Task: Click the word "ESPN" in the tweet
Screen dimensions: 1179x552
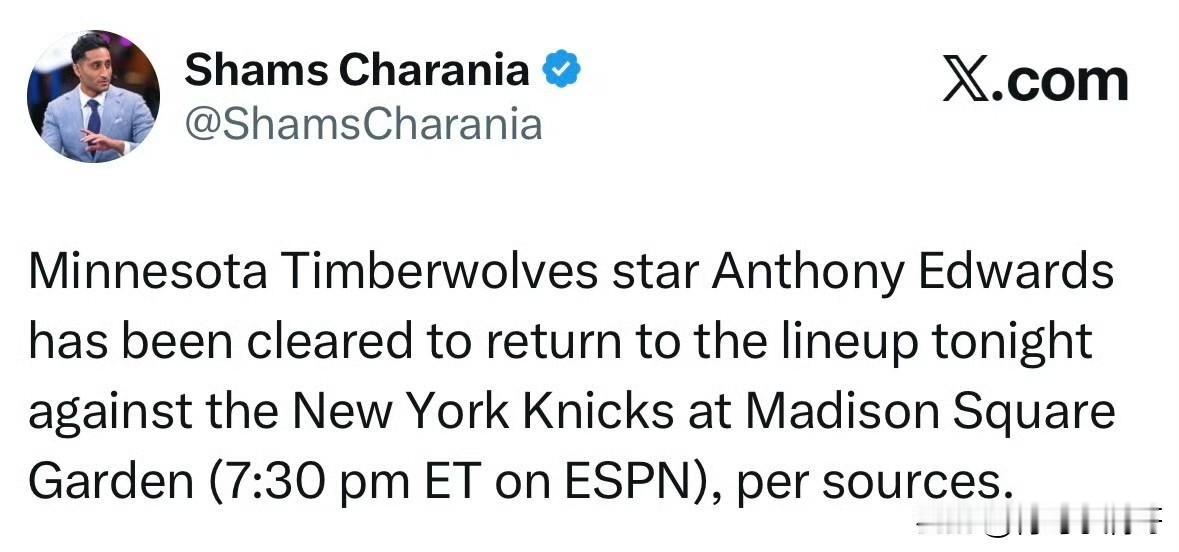Action: (643, 483)
